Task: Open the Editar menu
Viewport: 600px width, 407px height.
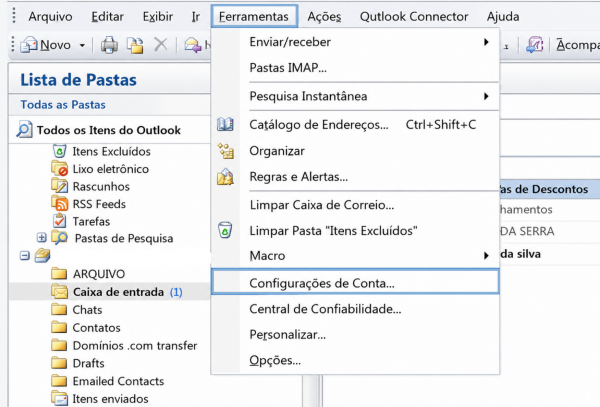Action: point(107,16)
